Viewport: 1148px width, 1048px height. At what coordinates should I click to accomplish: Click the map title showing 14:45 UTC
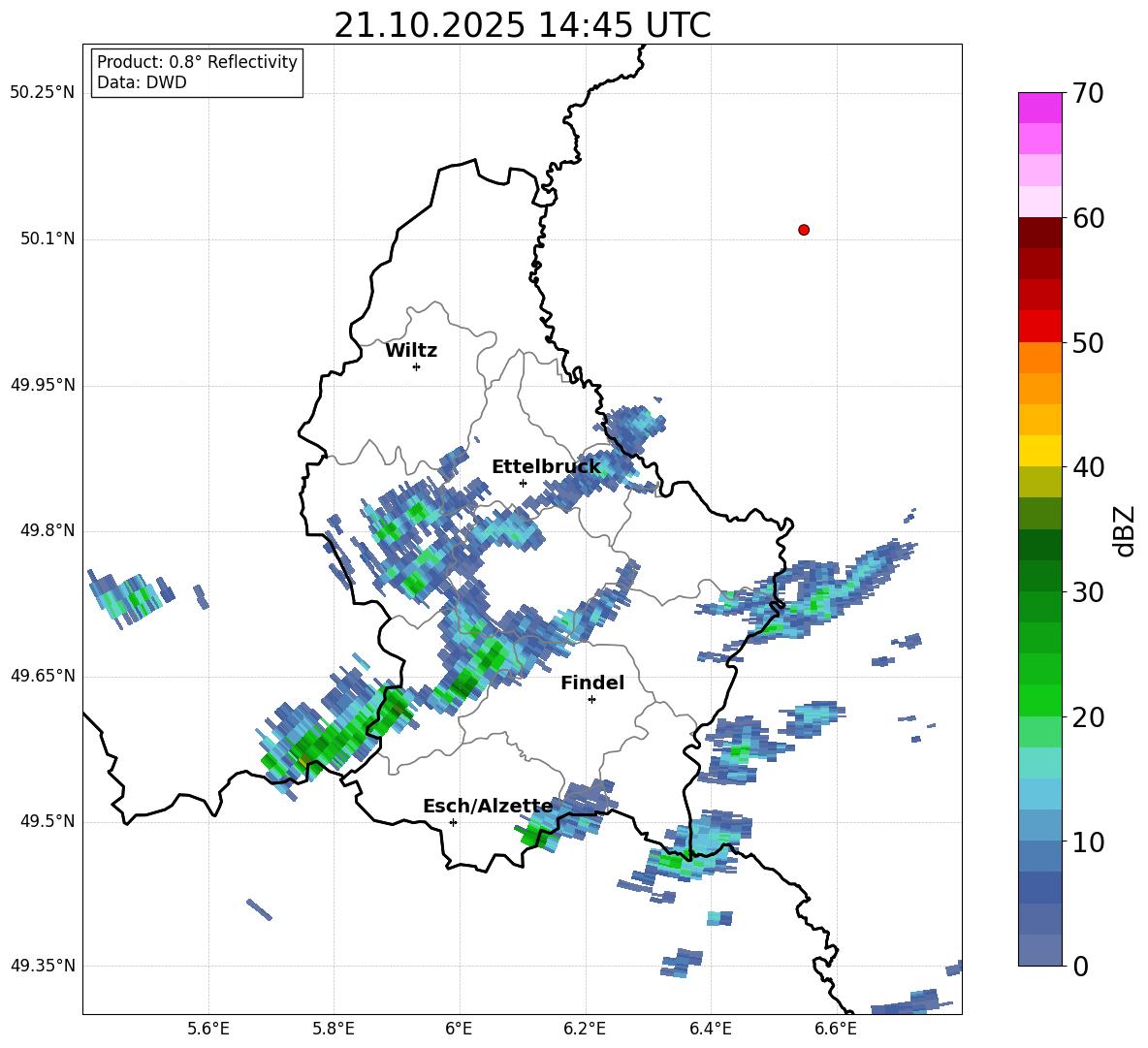click(522, 26)
